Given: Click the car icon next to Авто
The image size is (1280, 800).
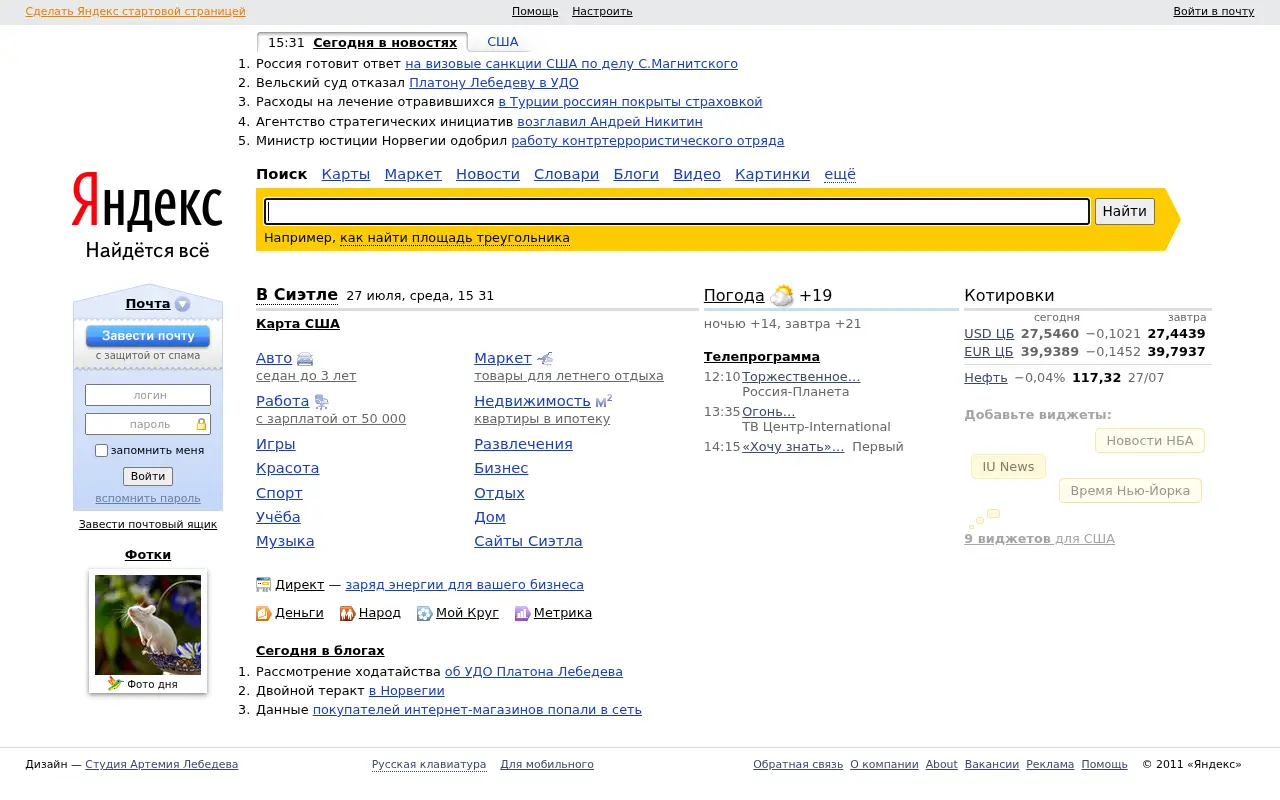Looking at the screenshot, I should [305, 359].
